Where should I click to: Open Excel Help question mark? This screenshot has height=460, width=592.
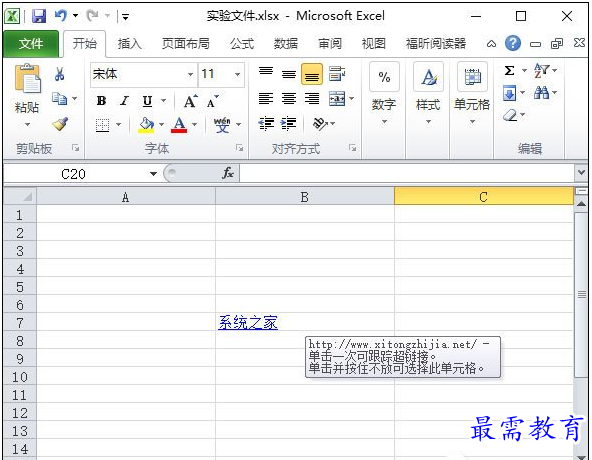point(513,43)
